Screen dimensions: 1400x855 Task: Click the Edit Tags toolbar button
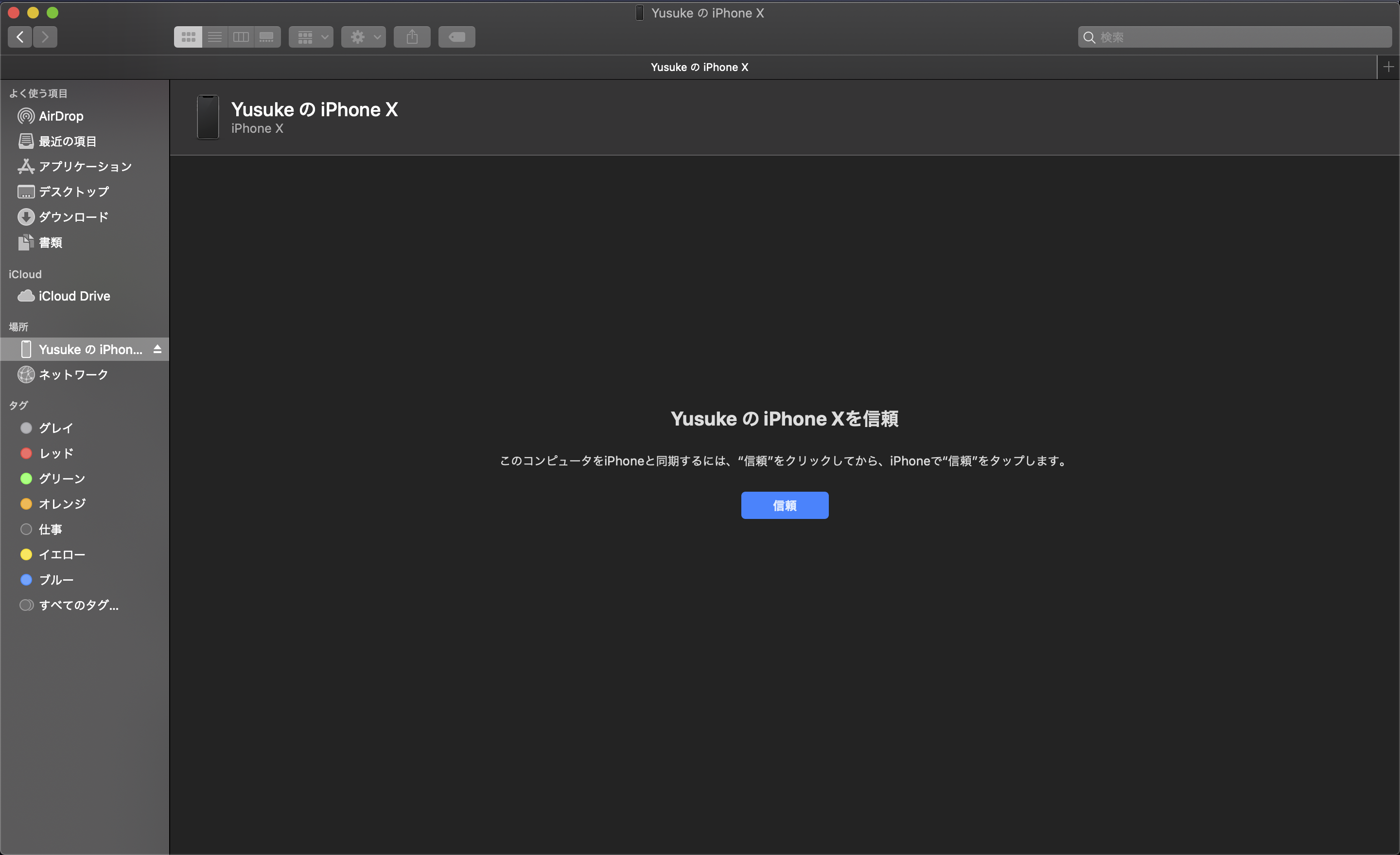(457, 37)
